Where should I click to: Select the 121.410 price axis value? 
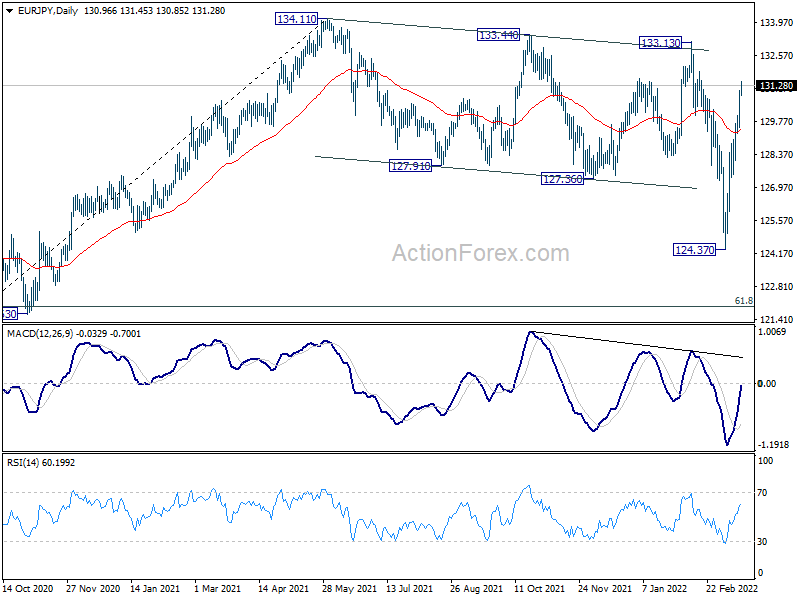pyautogui.click(x=777, y=320)
